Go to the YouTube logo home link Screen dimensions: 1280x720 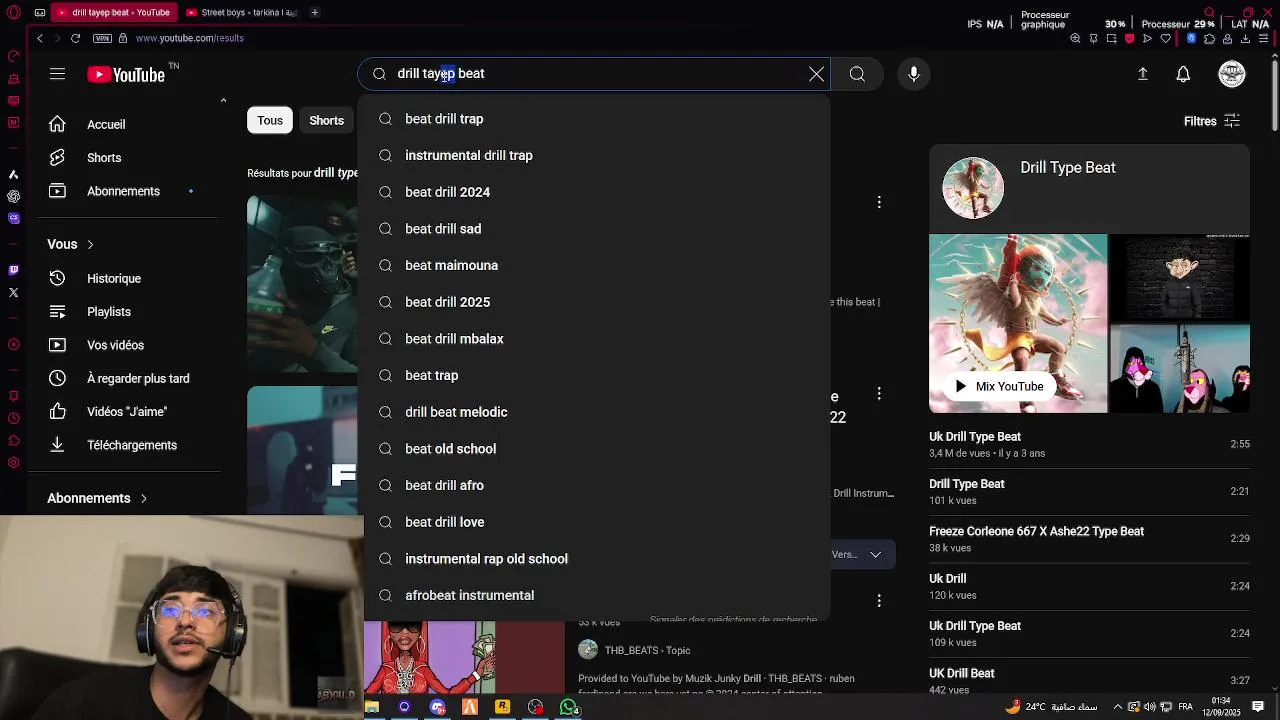[x=125, y=74]
